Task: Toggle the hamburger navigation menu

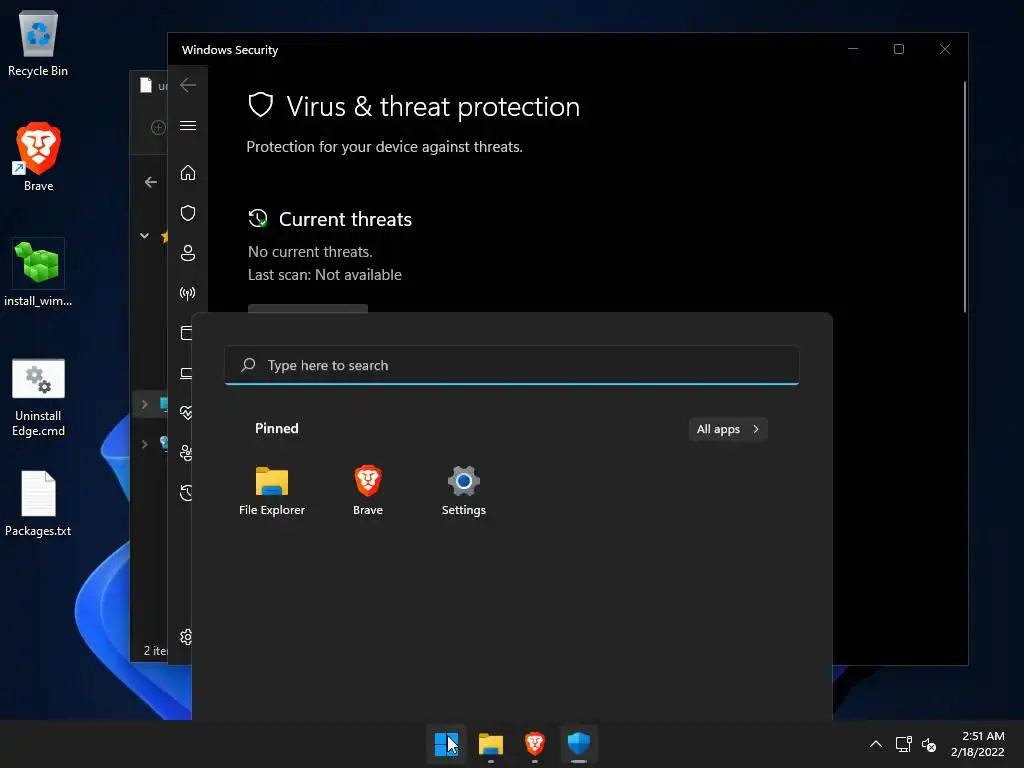Action: (188, 125)
